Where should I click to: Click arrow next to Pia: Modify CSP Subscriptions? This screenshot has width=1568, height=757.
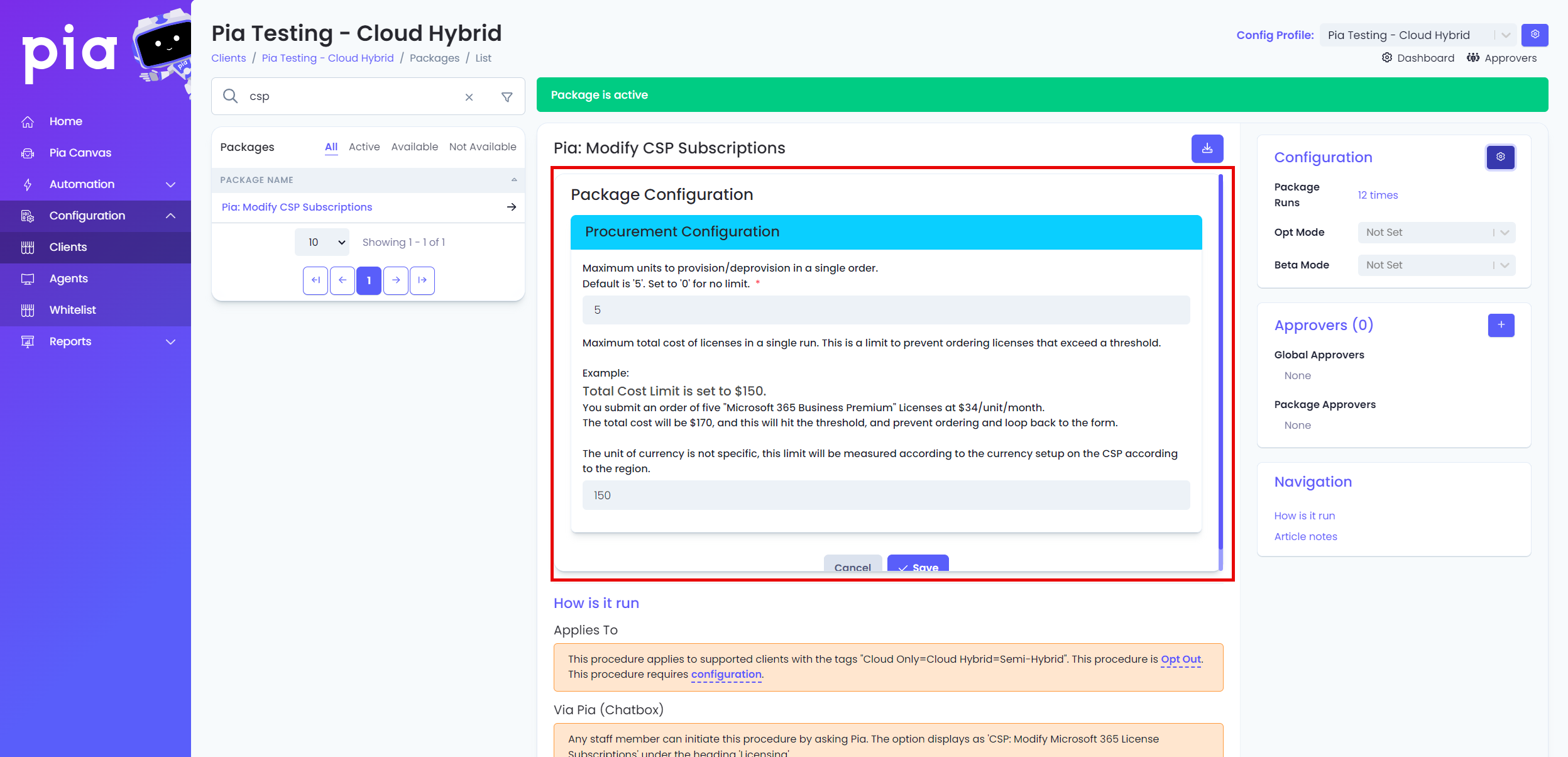512,207
